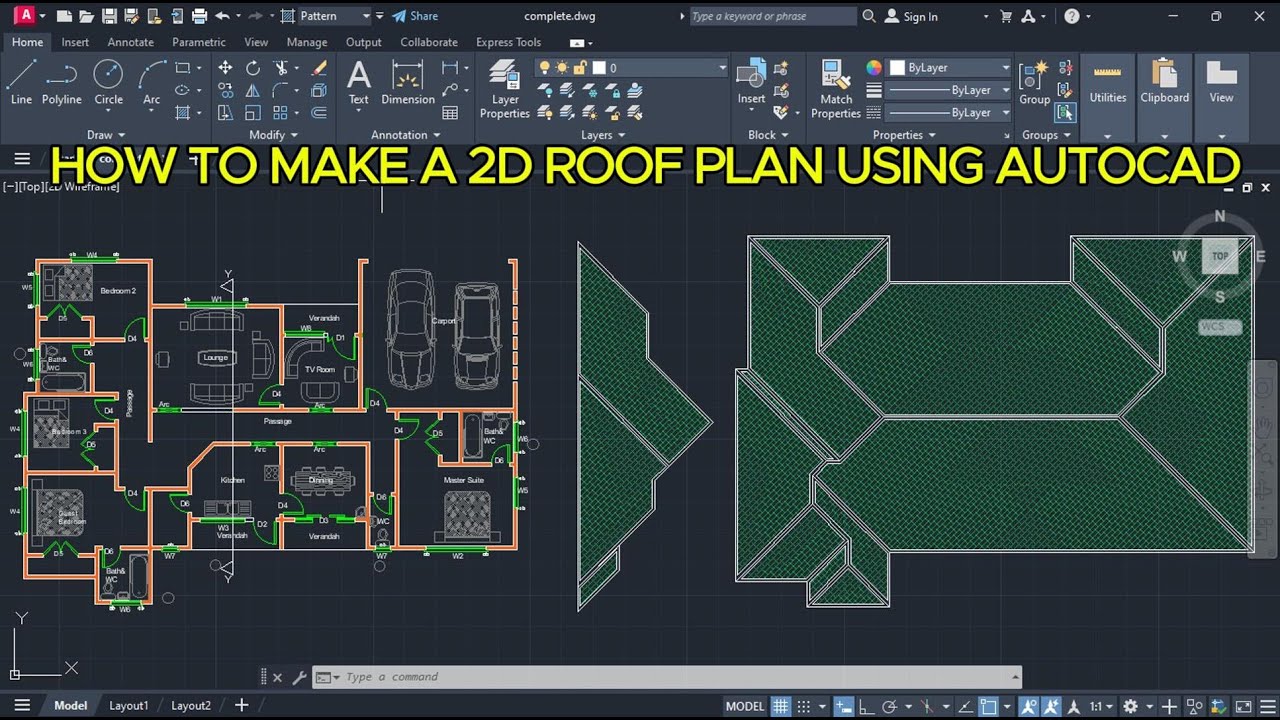Select the Dimension tool
The height and width of the screenshot is (720, 1280).
tap(408, 82)
